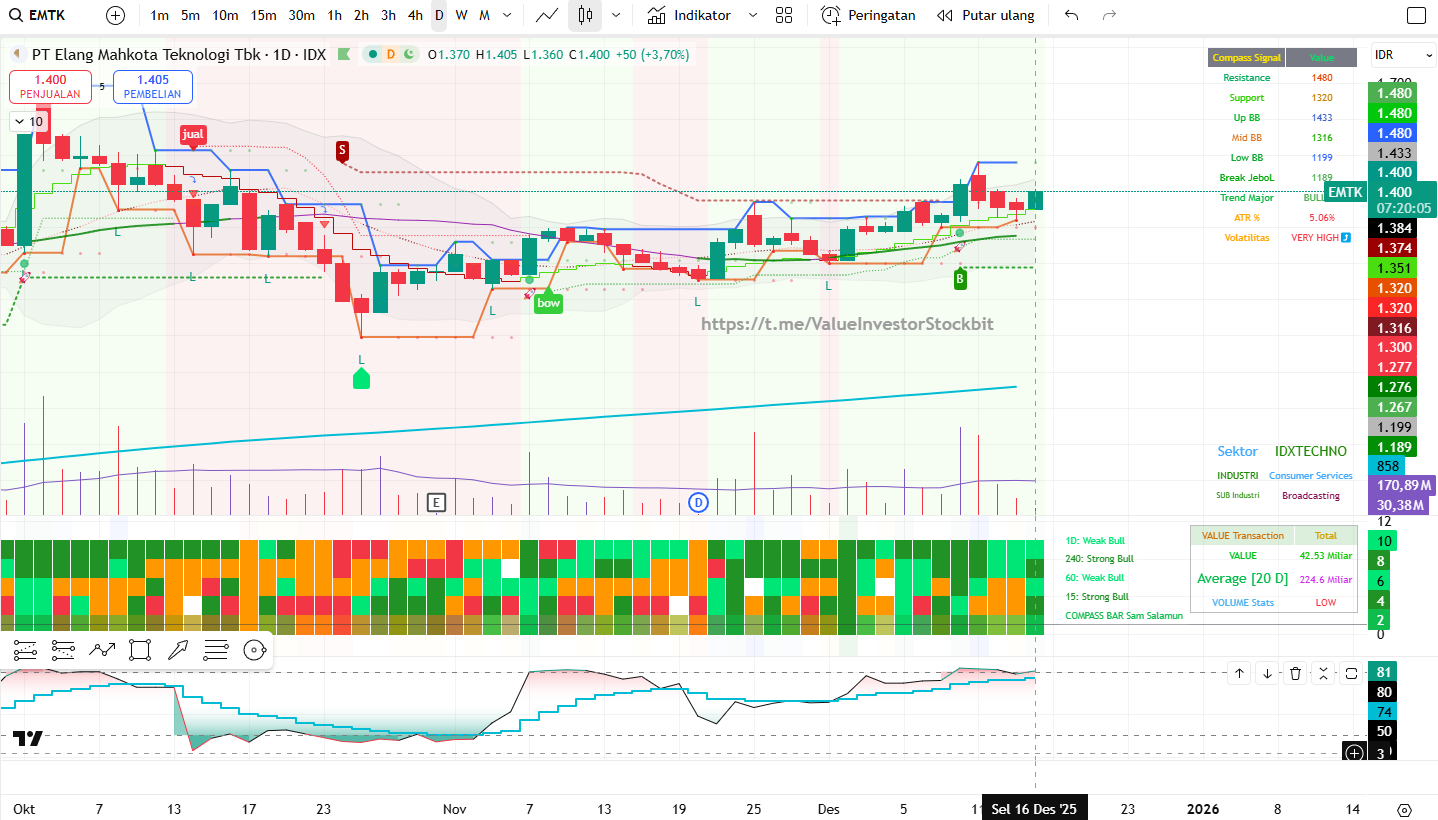Click the green bow signal label

(548, 303)
